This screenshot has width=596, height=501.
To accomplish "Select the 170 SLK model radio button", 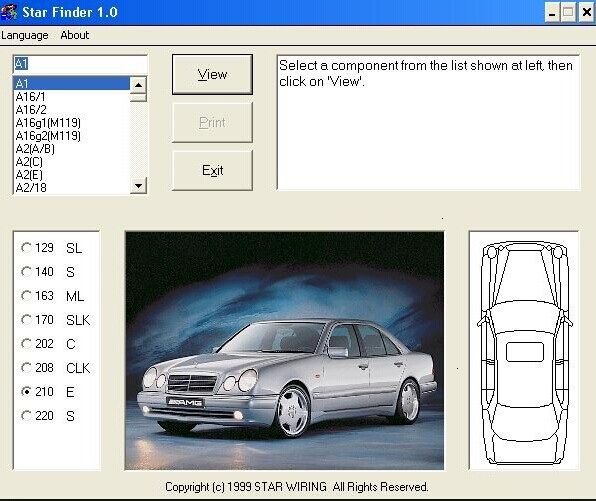I will point(26,320).
